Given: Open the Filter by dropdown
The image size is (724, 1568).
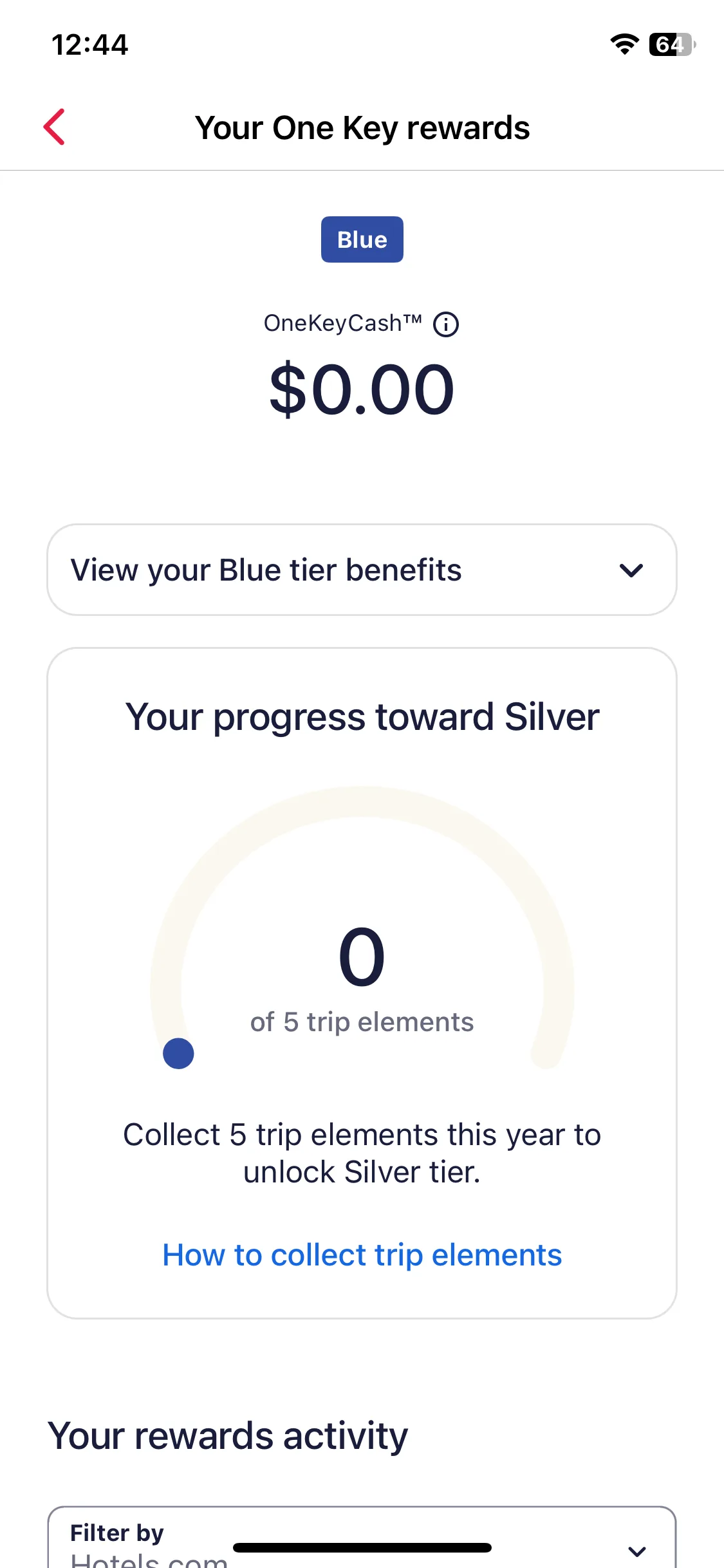Looking at the screenshot, I should pos(362,1538).
